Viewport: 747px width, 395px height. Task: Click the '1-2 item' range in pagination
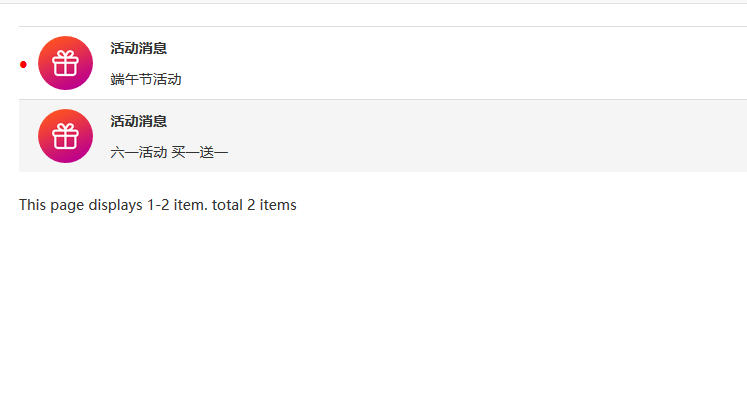click(x=177, y=205)
